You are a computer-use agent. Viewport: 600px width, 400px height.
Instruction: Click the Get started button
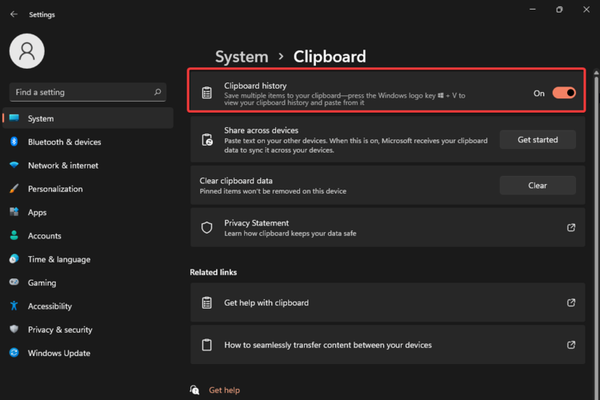pyautogui.click(x=537, y=140)
